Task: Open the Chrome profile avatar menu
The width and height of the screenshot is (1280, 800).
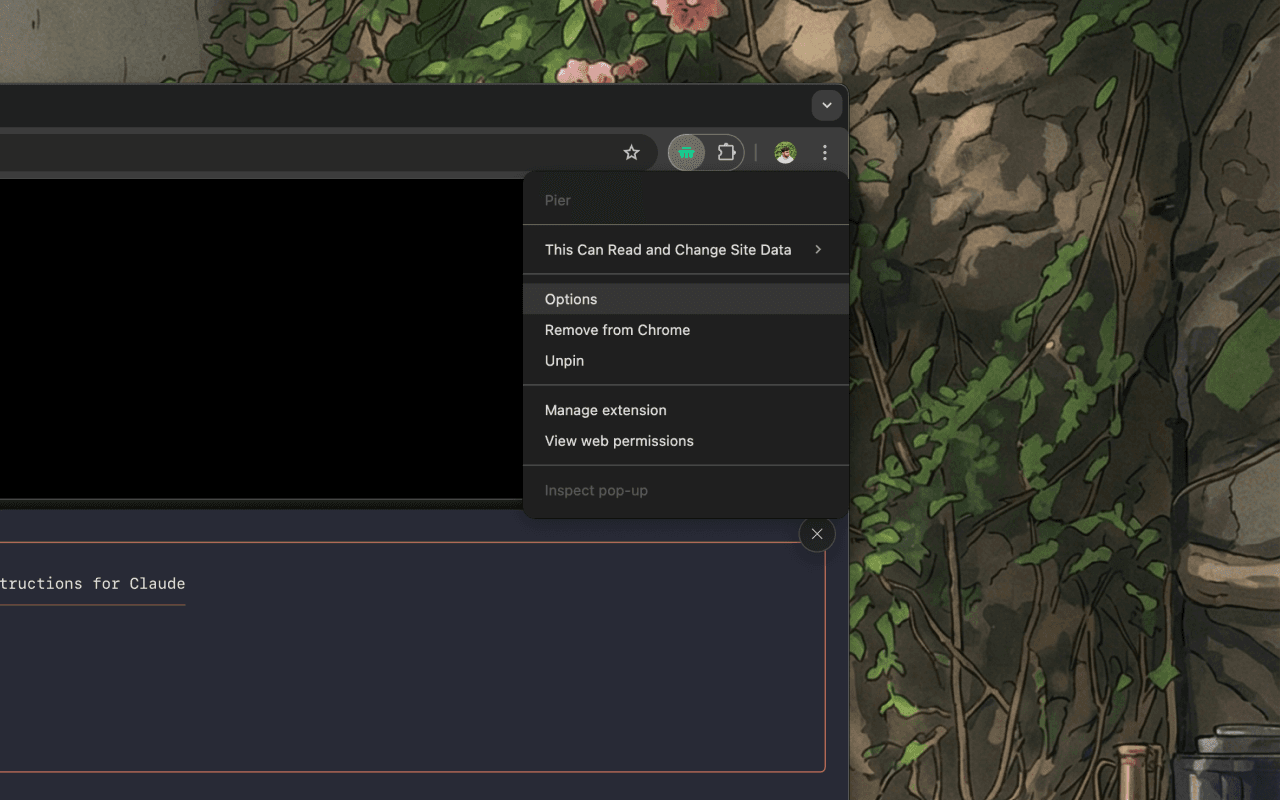Action: (x=785, y=152)
